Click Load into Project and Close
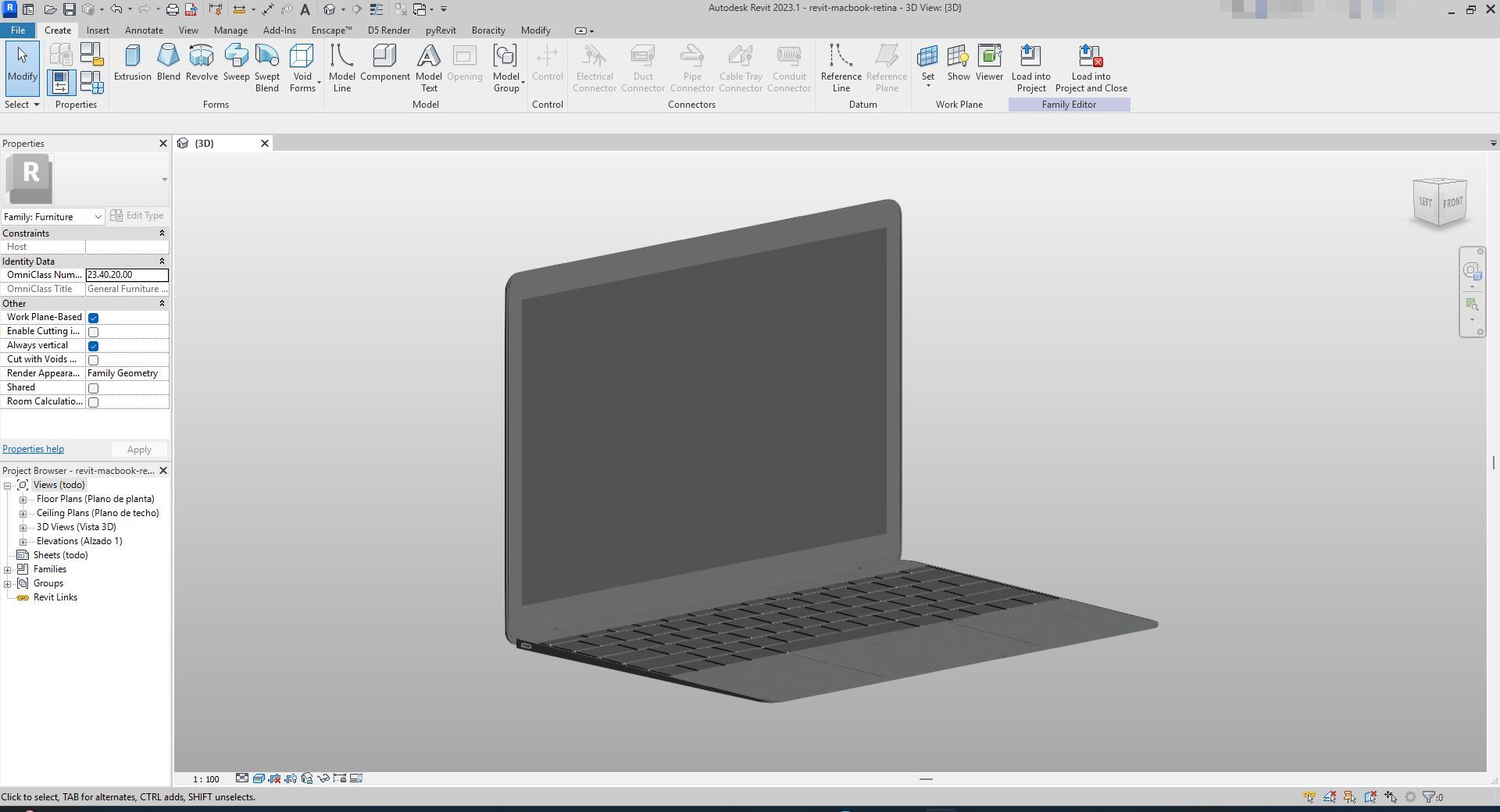Viewport: 1500px width, 812px height. tap(1091, 68)
